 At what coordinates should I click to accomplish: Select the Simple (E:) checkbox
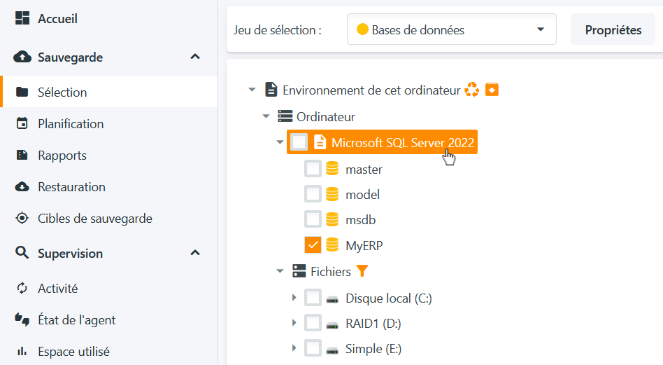(x=313, y=349)
